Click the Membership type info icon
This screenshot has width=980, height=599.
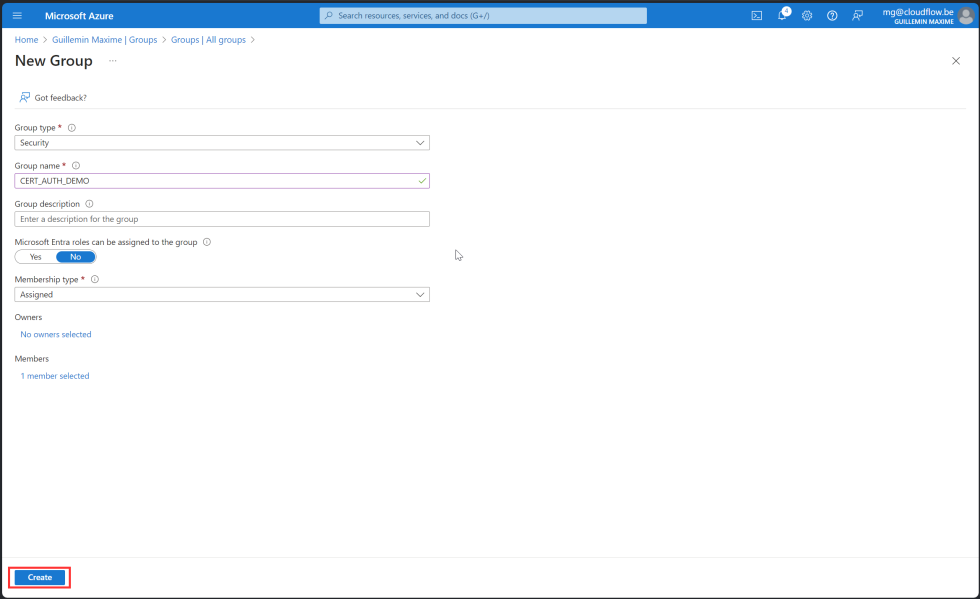pos(93,279)
